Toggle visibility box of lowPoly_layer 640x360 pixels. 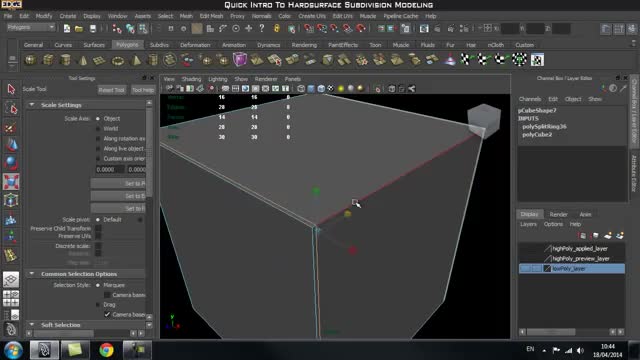pos(526,269)
